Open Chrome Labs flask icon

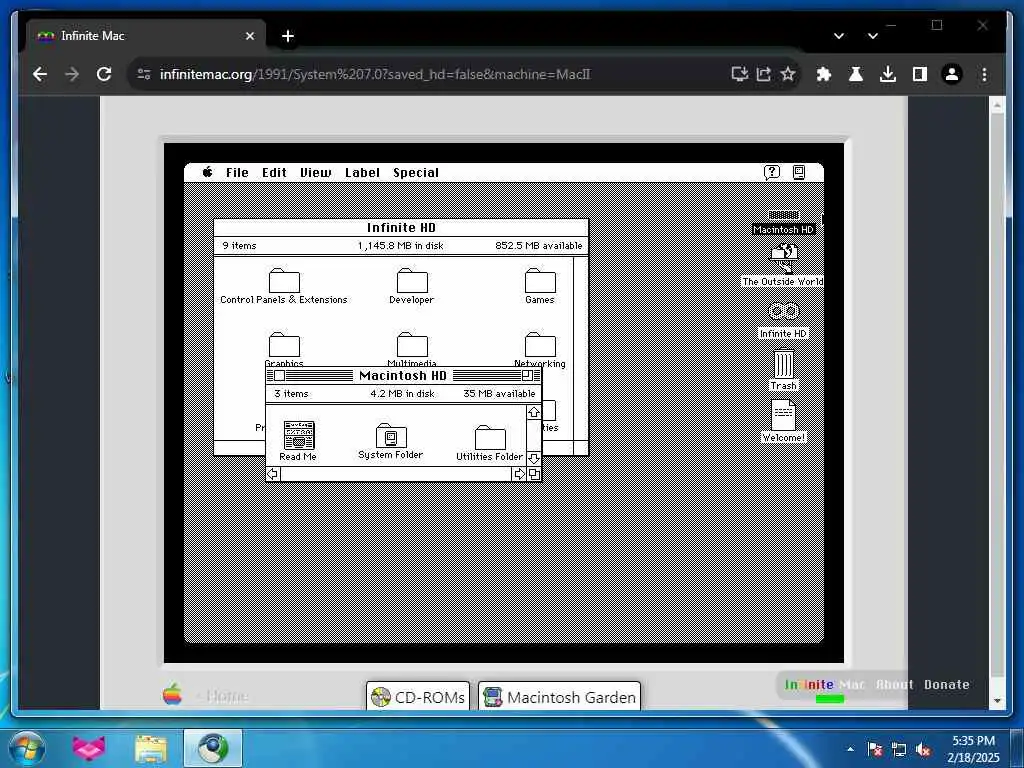[856, 74]
